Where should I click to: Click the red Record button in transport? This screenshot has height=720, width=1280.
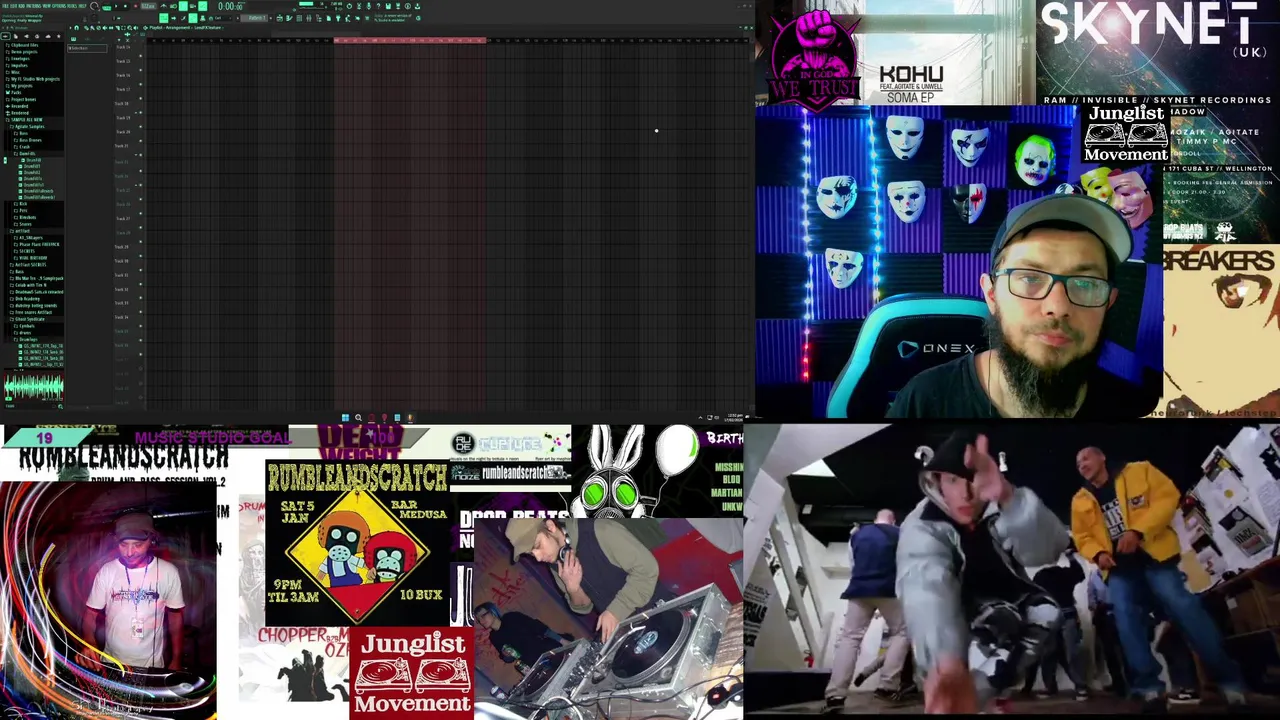click(136, 6)
